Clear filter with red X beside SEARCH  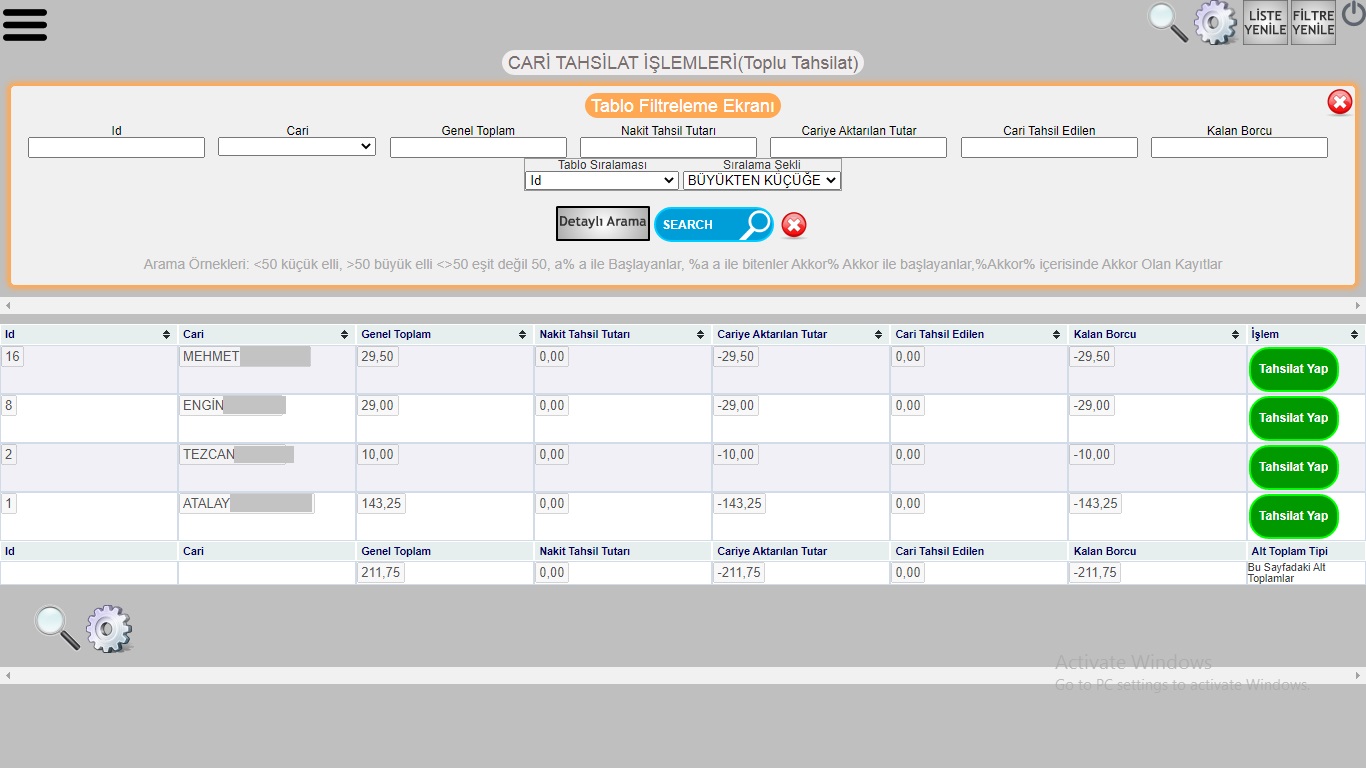coord(794,225)
